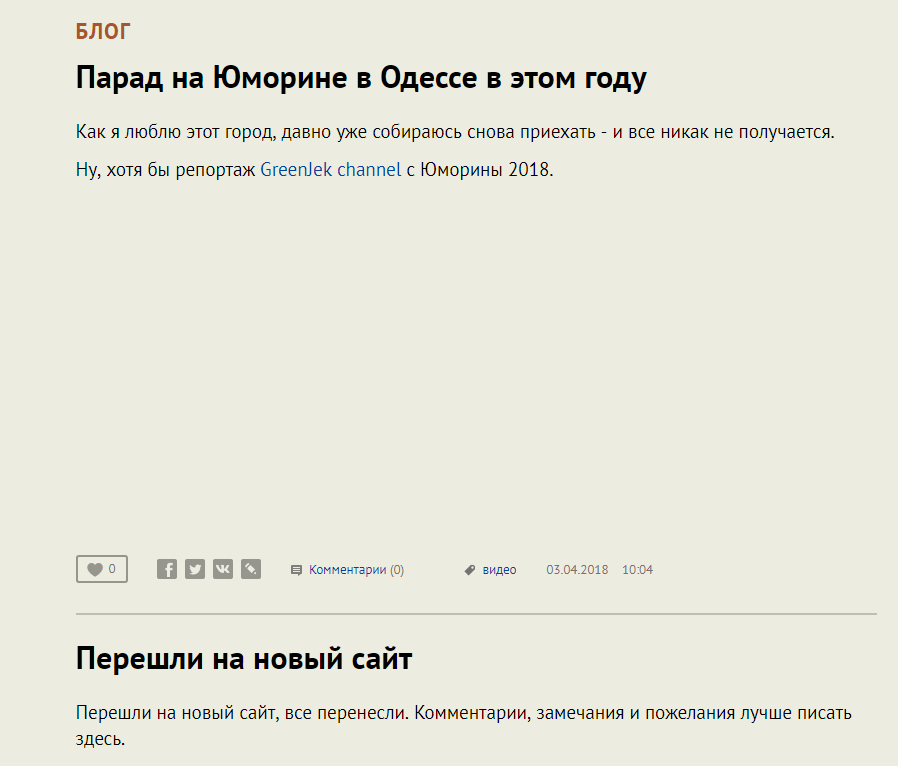898x766 pixels.
Task: Click the post time 10:04
Action: point(637,570)
